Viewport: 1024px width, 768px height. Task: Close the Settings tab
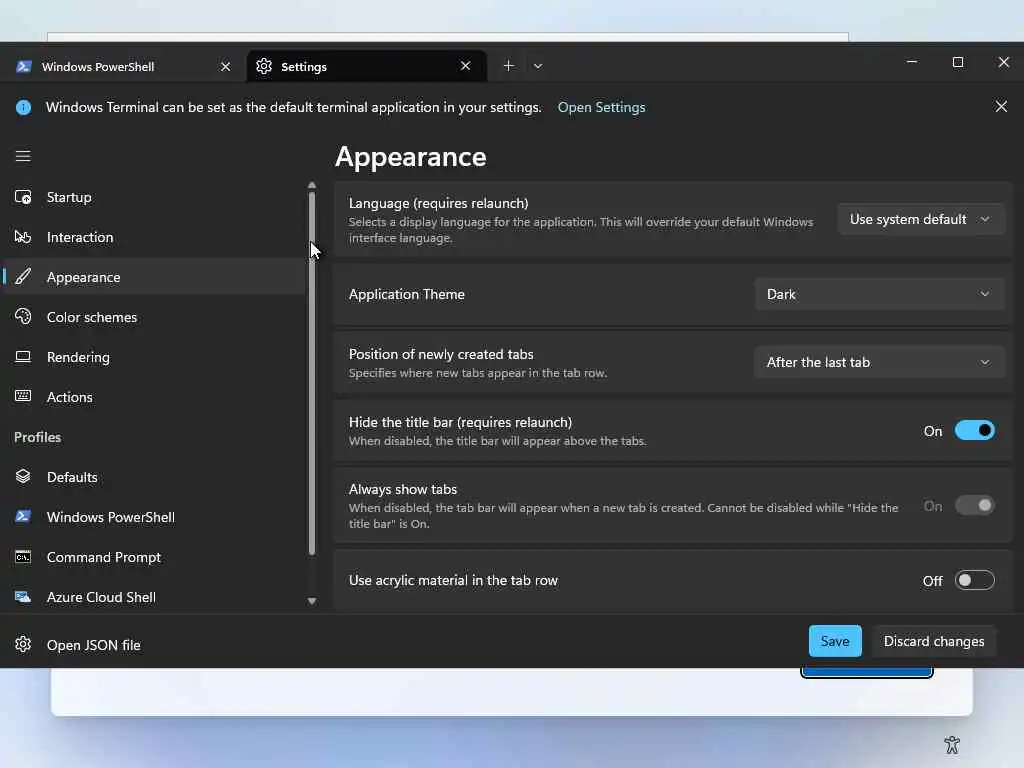coord(466,66)
